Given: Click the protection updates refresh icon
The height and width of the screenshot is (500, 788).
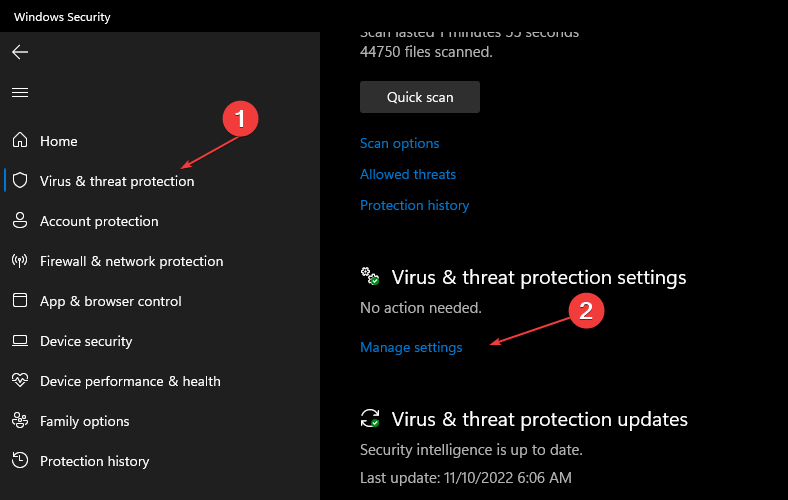Looking at the screenshot, I should point(370,418).
